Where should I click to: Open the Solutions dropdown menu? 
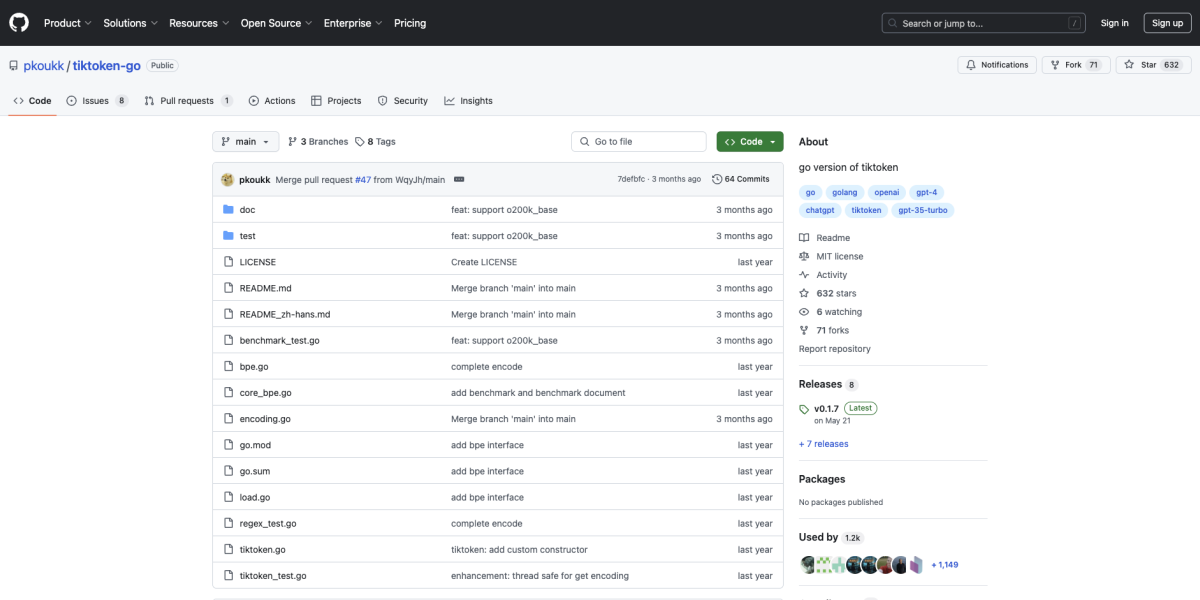click(130, 22)
